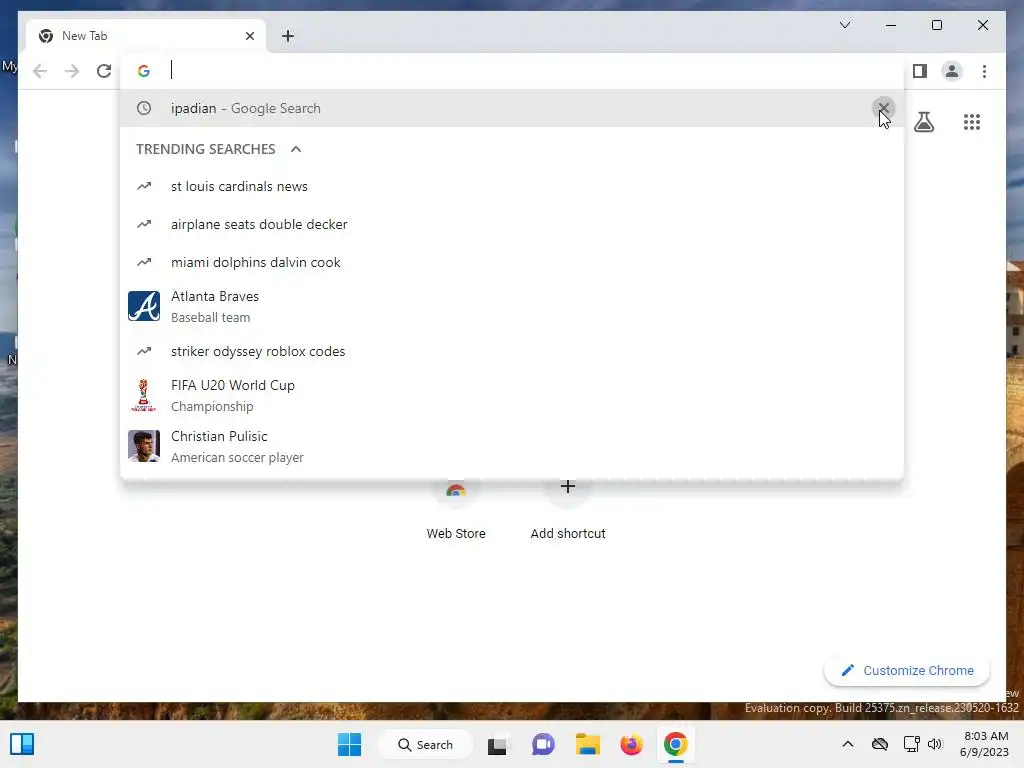Close the New Tab tab
Screen dimensions: 1024x768
point(249,36)
